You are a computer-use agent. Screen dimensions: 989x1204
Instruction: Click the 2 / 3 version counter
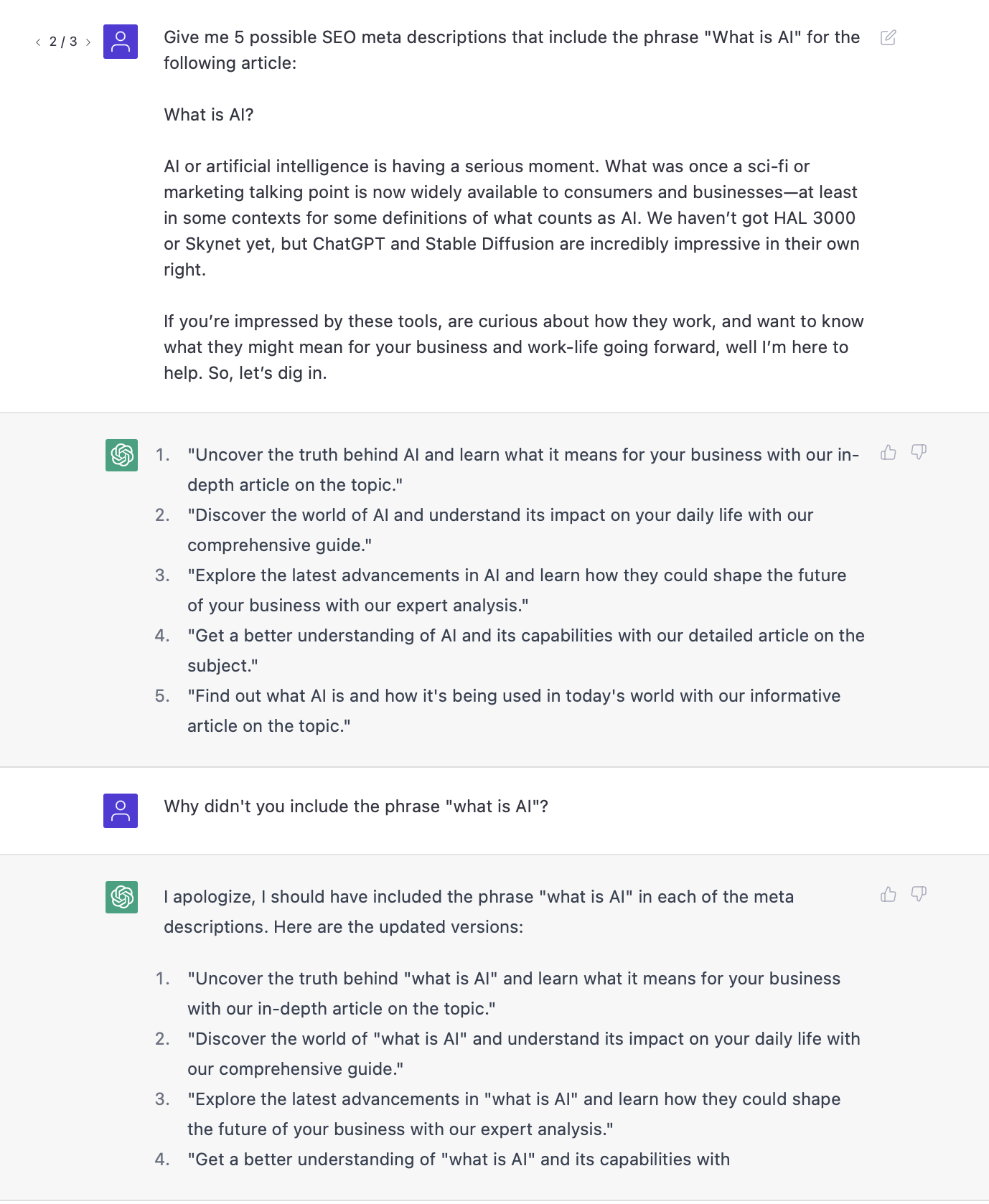point(63,42)
